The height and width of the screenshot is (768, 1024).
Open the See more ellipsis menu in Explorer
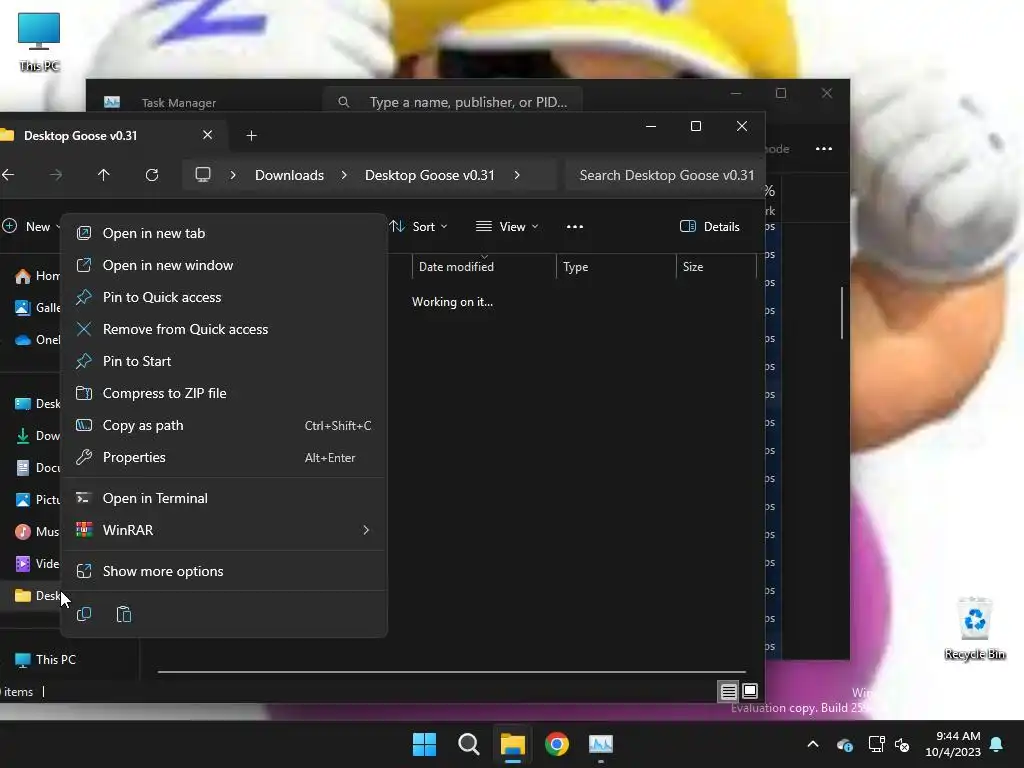[575, 227]
